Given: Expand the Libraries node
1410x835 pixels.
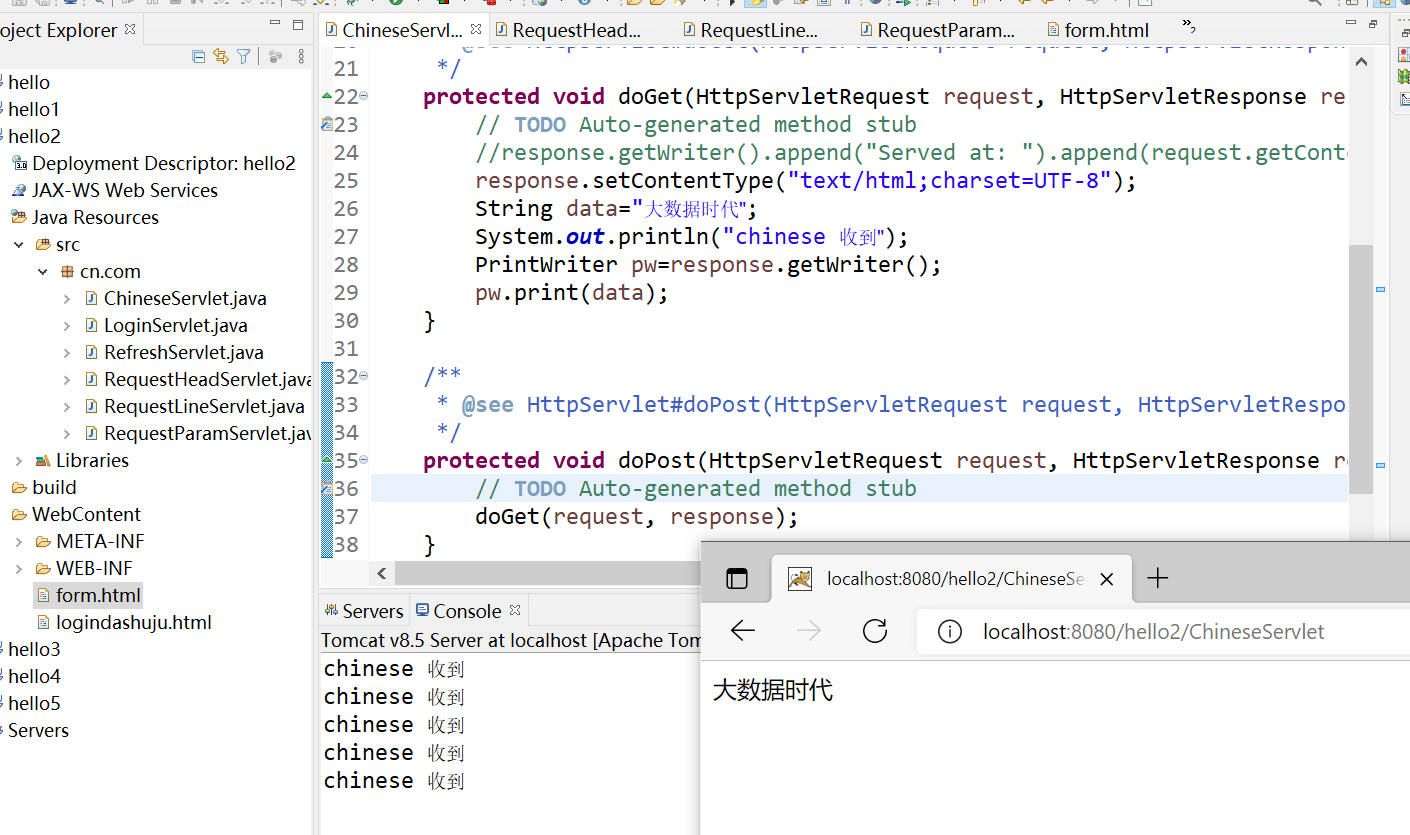Looking at the screenshot, I should pyautogui.click(x=19, y=460).
